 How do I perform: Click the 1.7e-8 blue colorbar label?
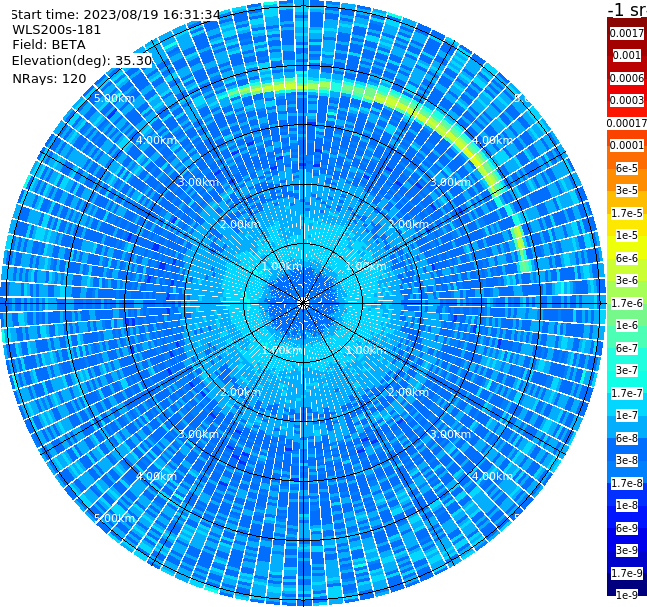pyautogui.click(x=626, y=483)
